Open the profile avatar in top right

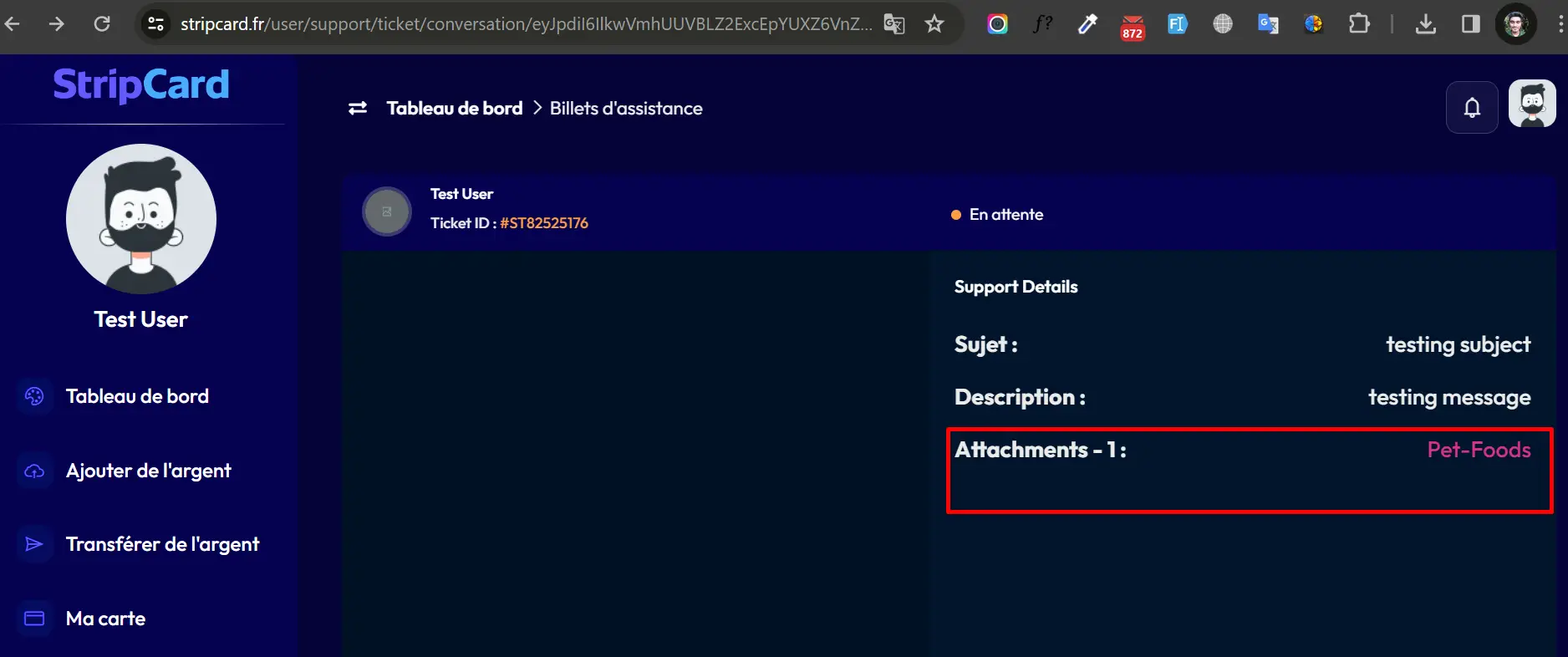point(1531,104)
